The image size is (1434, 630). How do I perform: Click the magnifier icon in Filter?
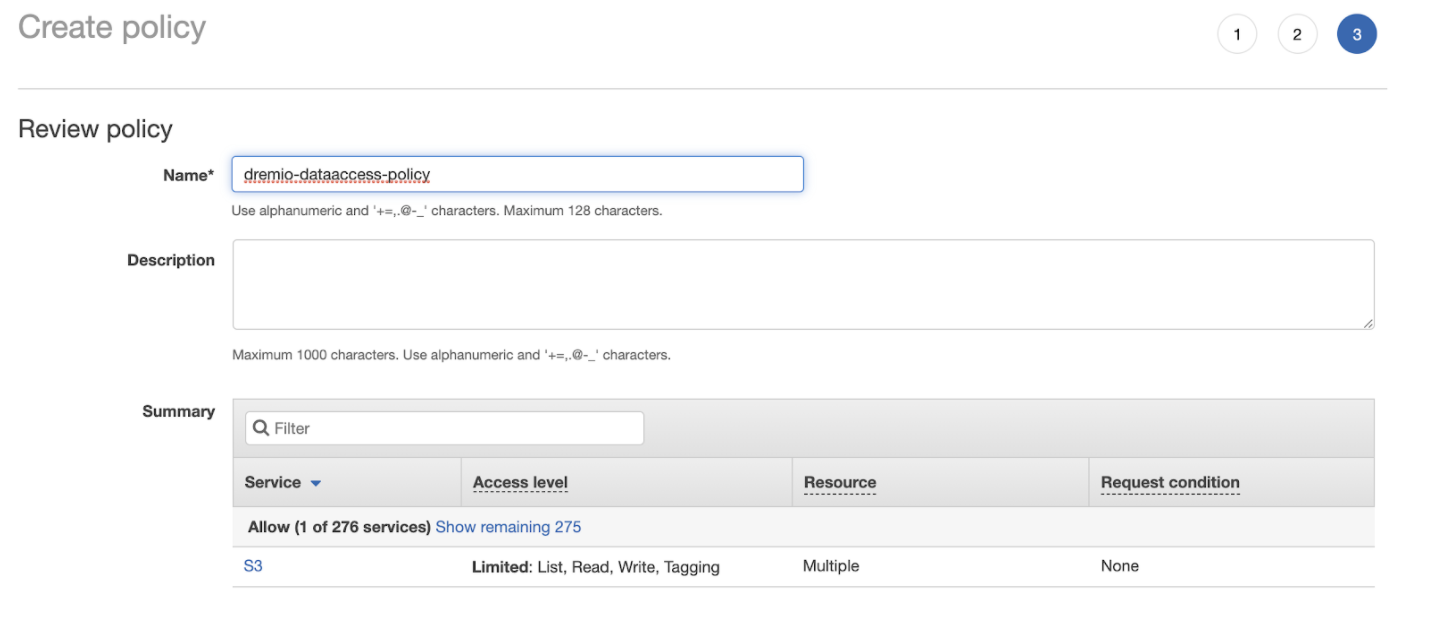(x=261, y=428)
